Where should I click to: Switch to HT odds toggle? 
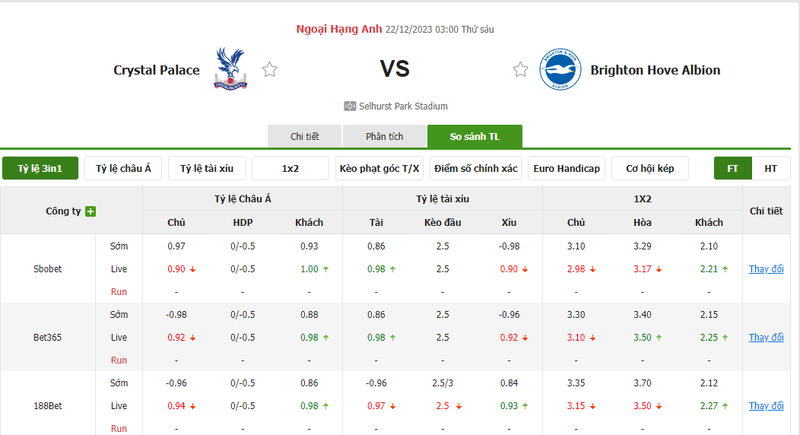pyautogui.click(x=770, y=169)
